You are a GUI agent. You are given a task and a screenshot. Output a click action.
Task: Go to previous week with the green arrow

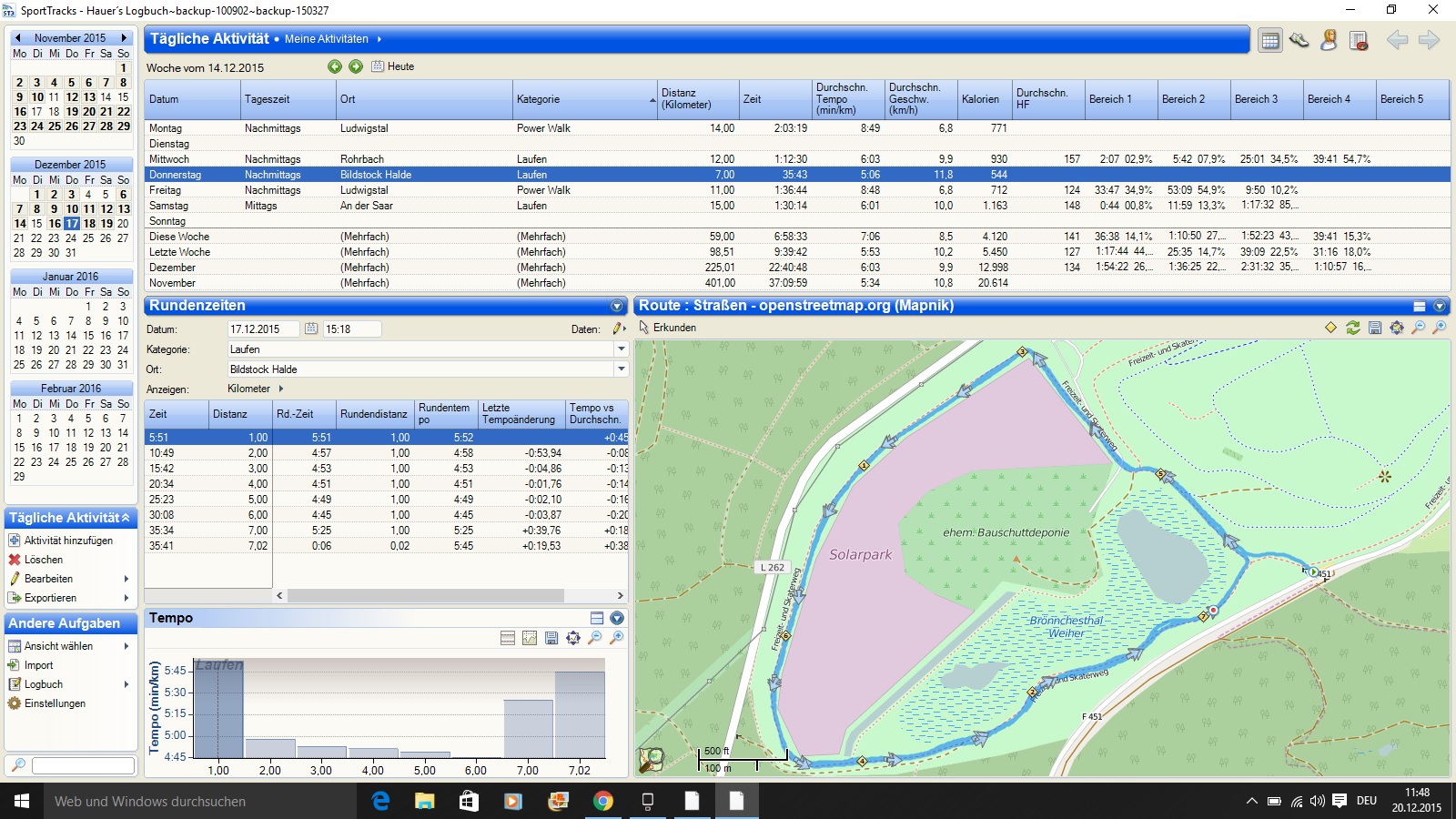coord(335,66)
